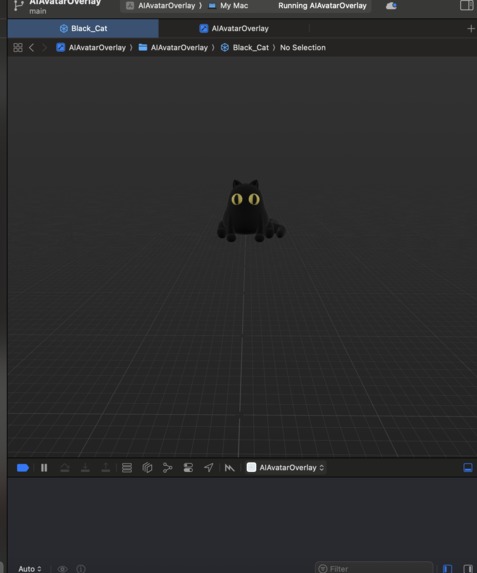Viewport: 477px width, 573px height.
Task: Toggle the console pane
Action: coord(468,569)
